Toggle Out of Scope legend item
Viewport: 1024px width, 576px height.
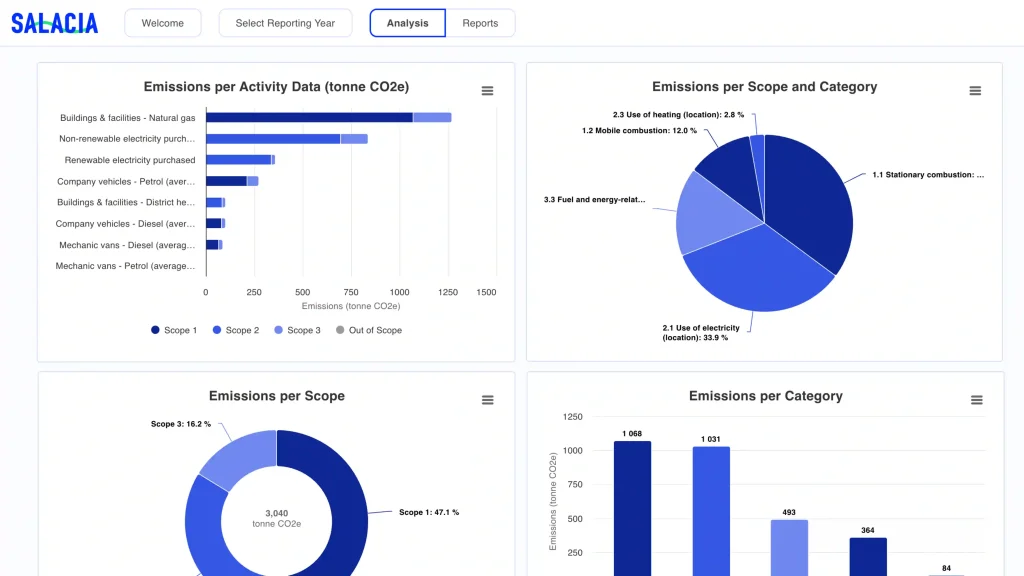click(x=369, y=330)
